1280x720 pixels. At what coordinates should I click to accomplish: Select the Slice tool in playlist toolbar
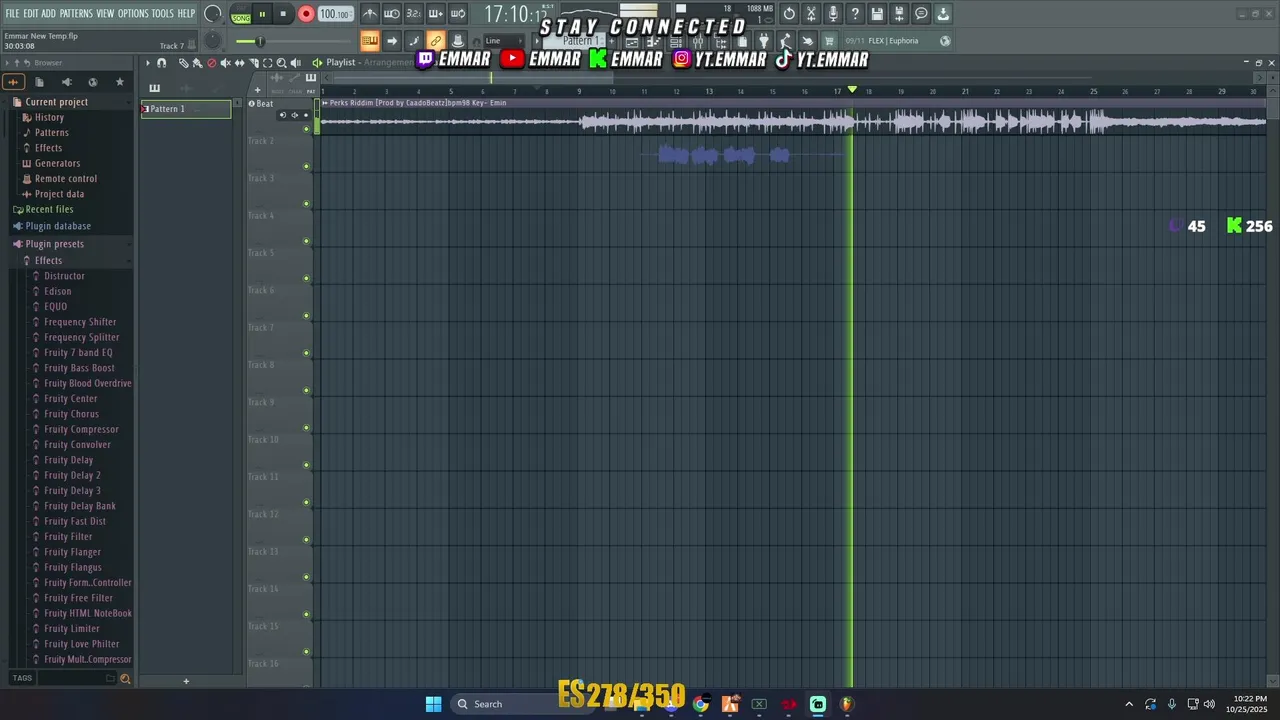pos(253,63)
